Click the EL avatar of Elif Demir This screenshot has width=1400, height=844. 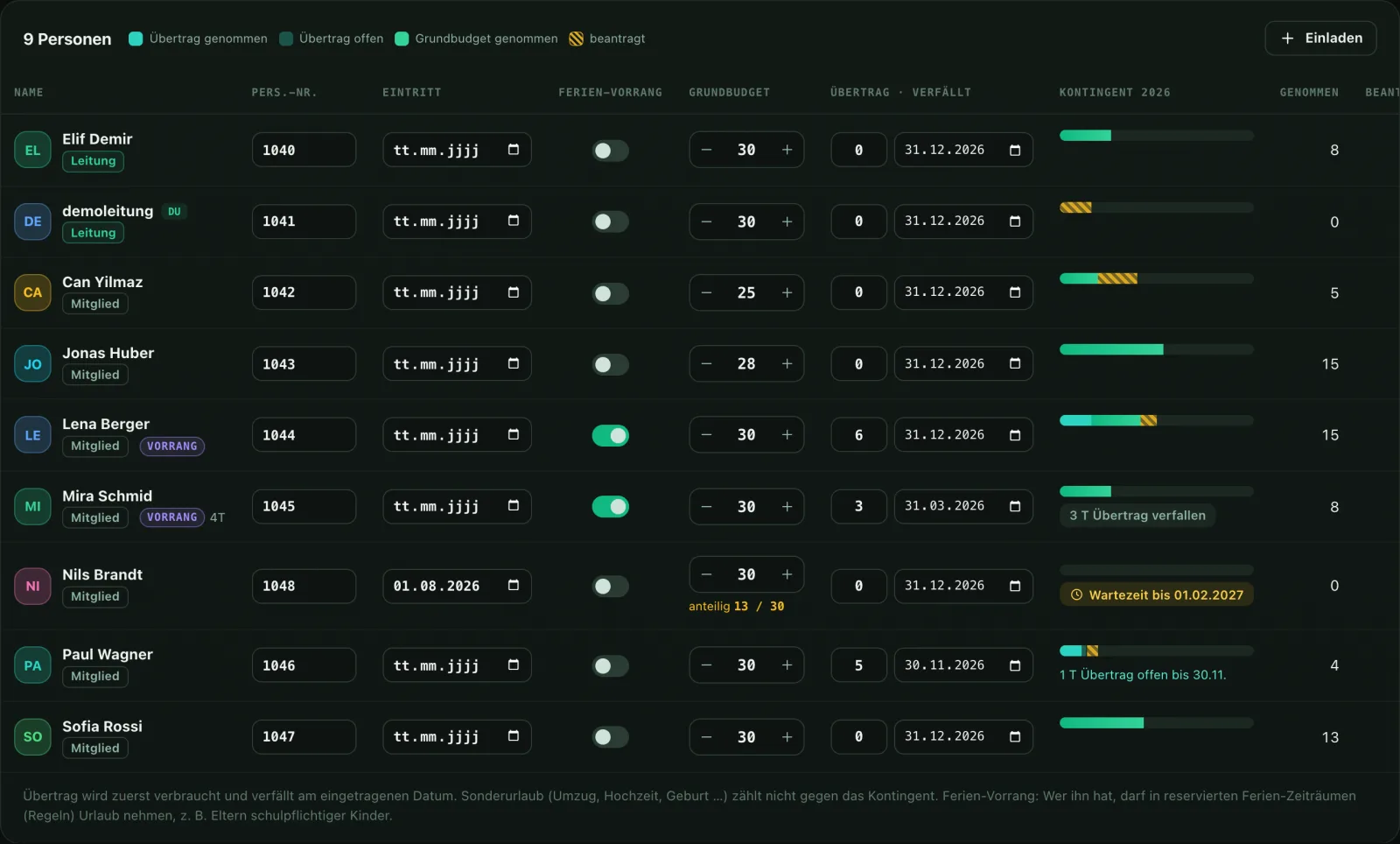pos(32,150)
